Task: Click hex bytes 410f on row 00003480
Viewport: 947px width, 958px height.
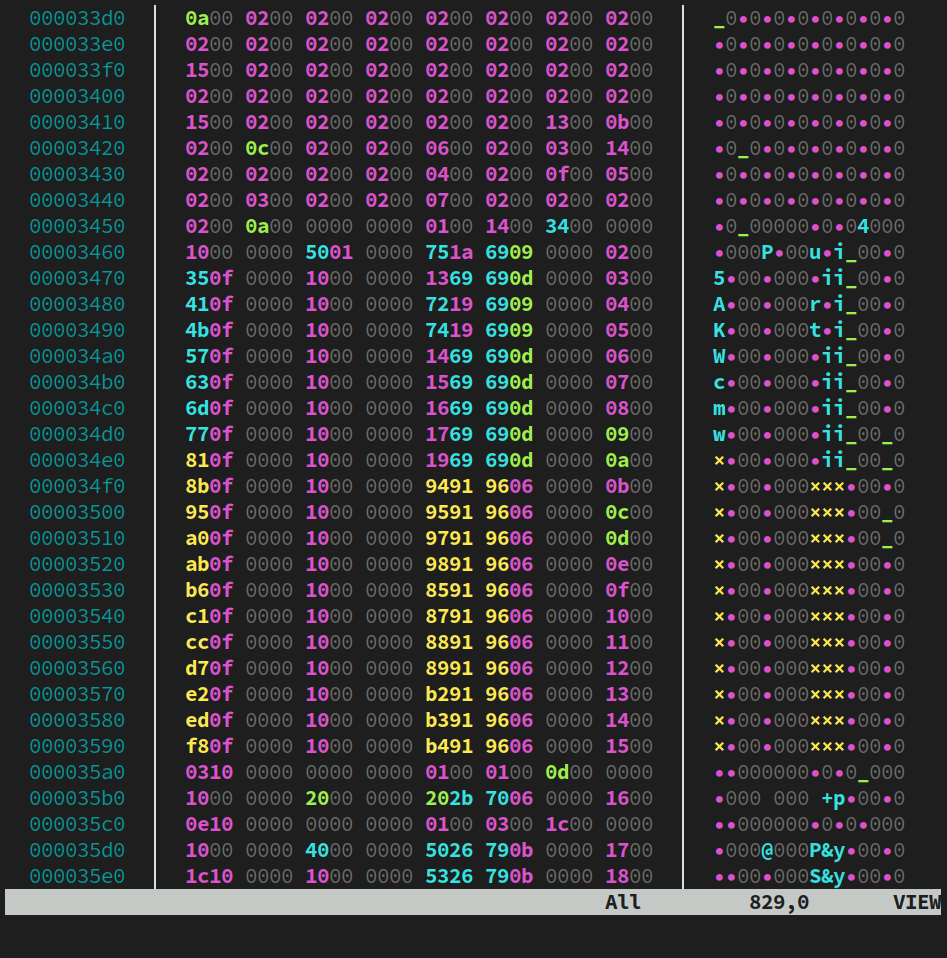Action: coord(209,304)
